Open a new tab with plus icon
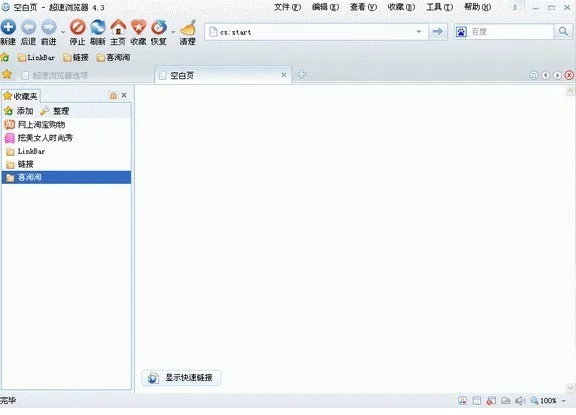This screenshot has height=415, width=576. pyautogui.click(x=301, y=75)
